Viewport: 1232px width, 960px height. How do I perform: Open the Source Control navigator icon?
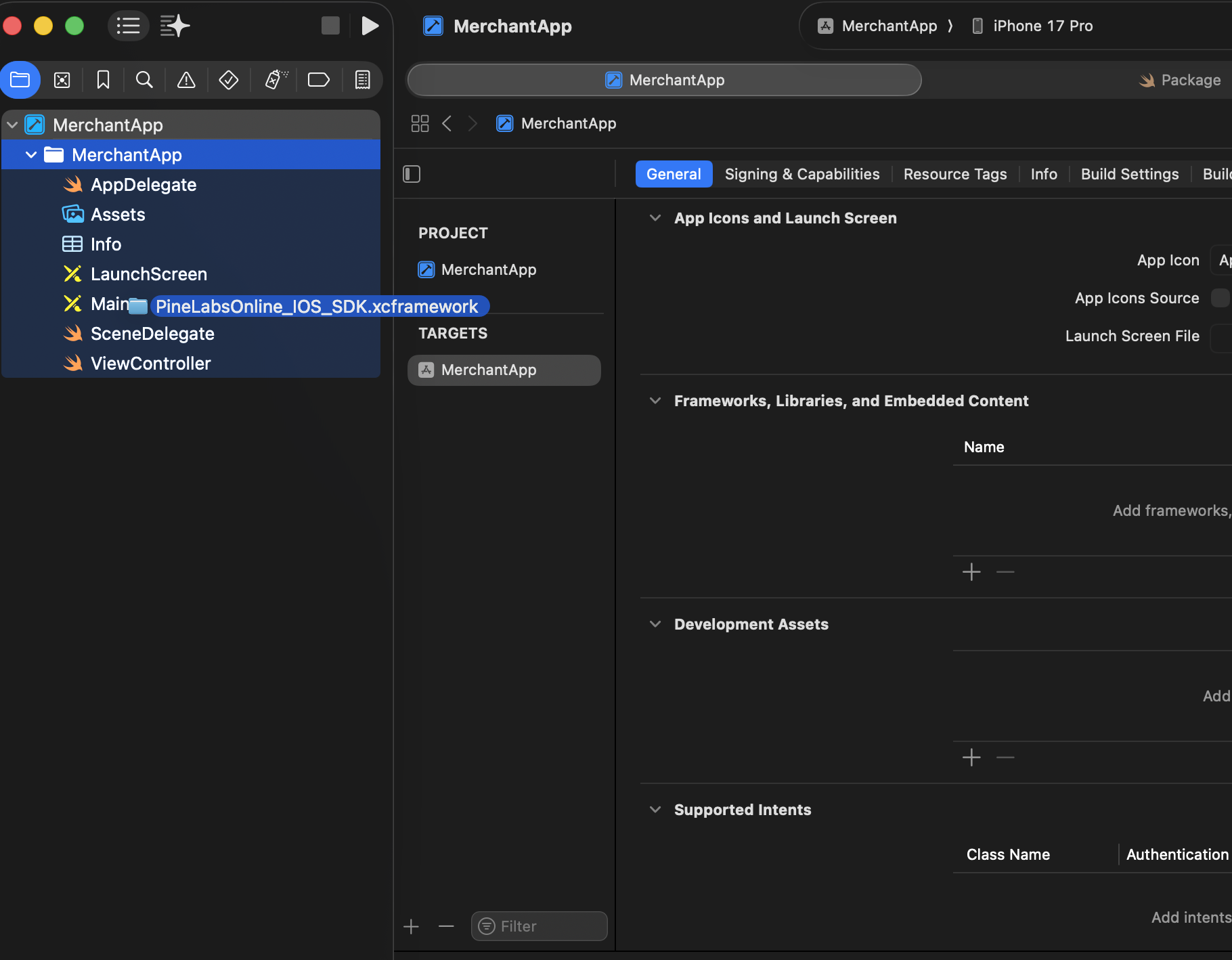(62, 80)
